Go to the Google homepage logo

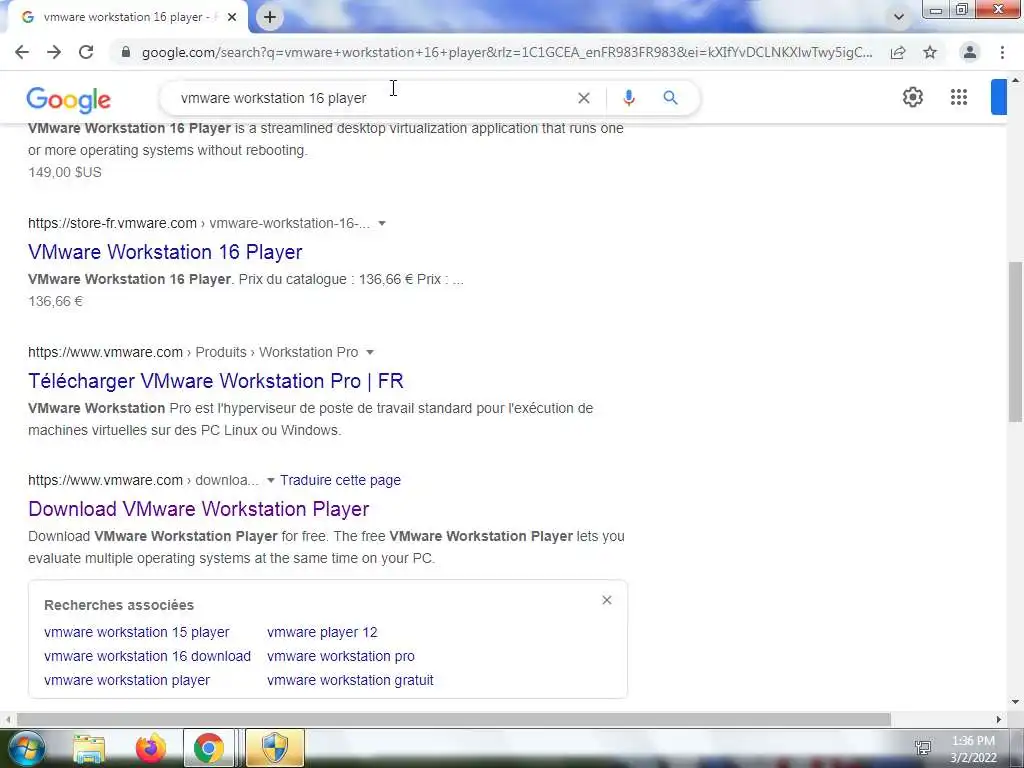click(69, 99)
